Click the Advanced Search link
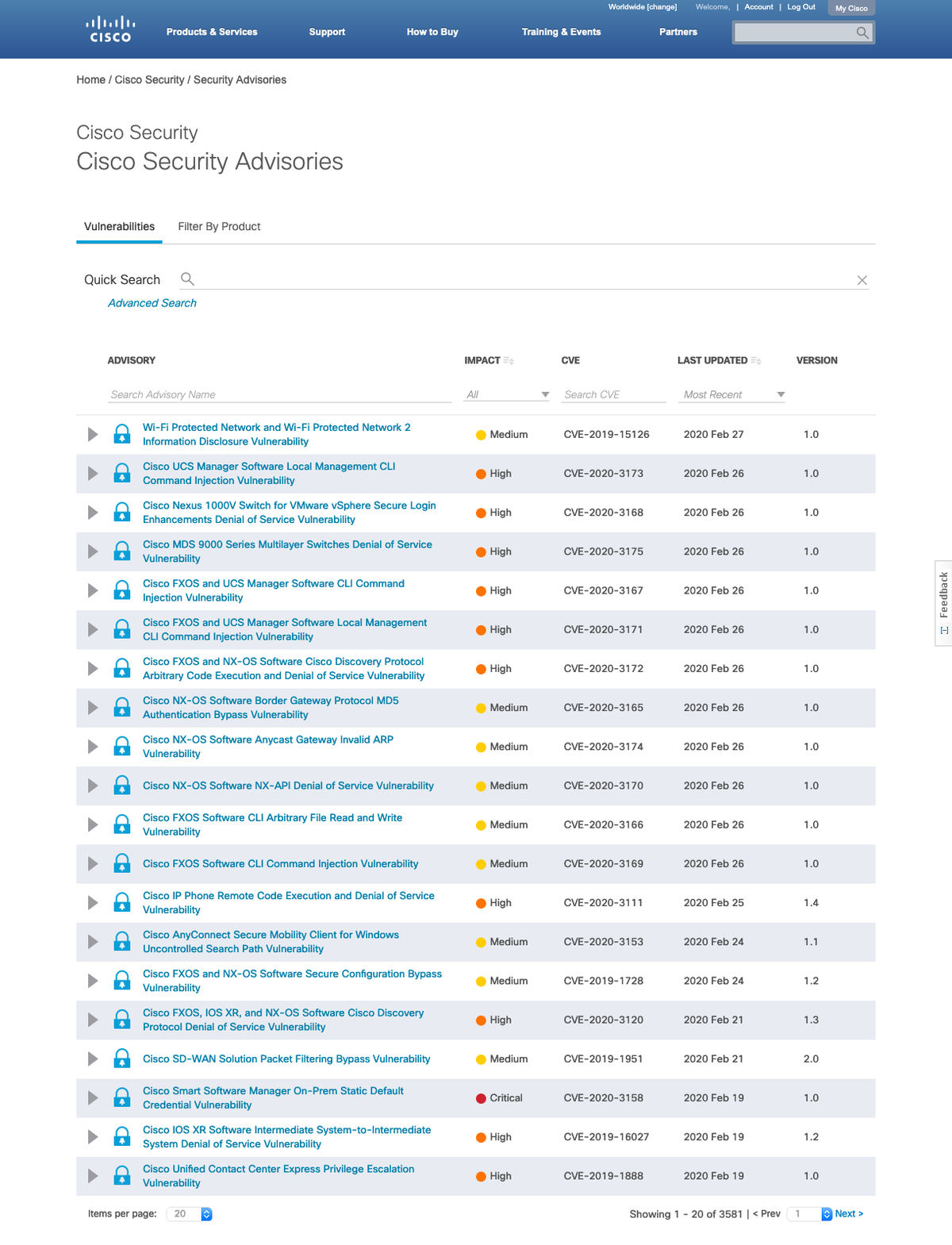Screen dimensions: 952x1245 coord(152,303)
